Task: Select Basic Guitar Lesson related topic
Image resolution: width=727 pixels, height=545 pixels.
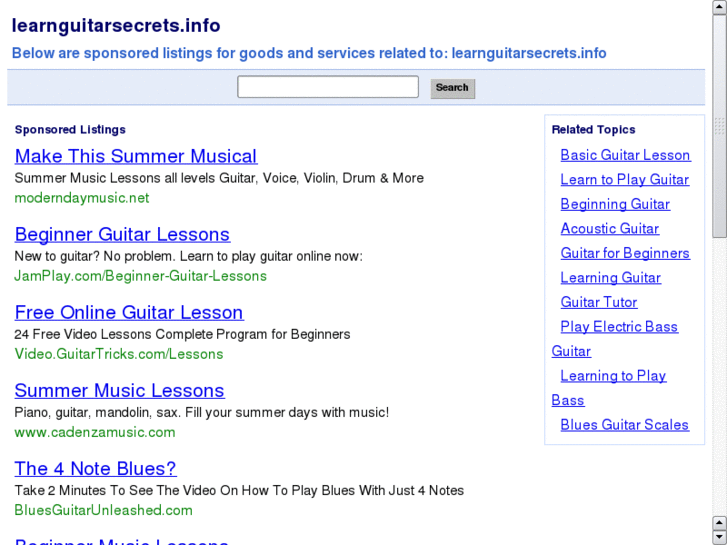Action: tap(625, 155)
